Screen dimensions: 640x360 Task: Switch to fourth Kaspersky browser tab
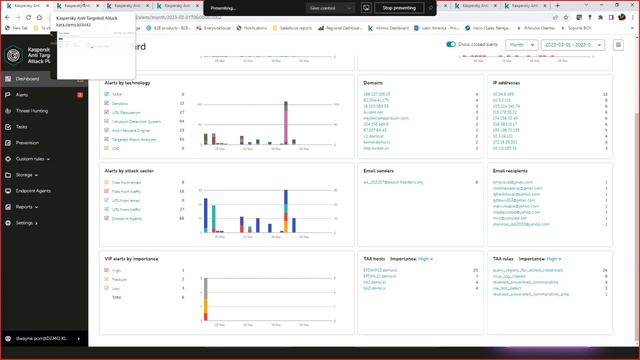point(178,6)
